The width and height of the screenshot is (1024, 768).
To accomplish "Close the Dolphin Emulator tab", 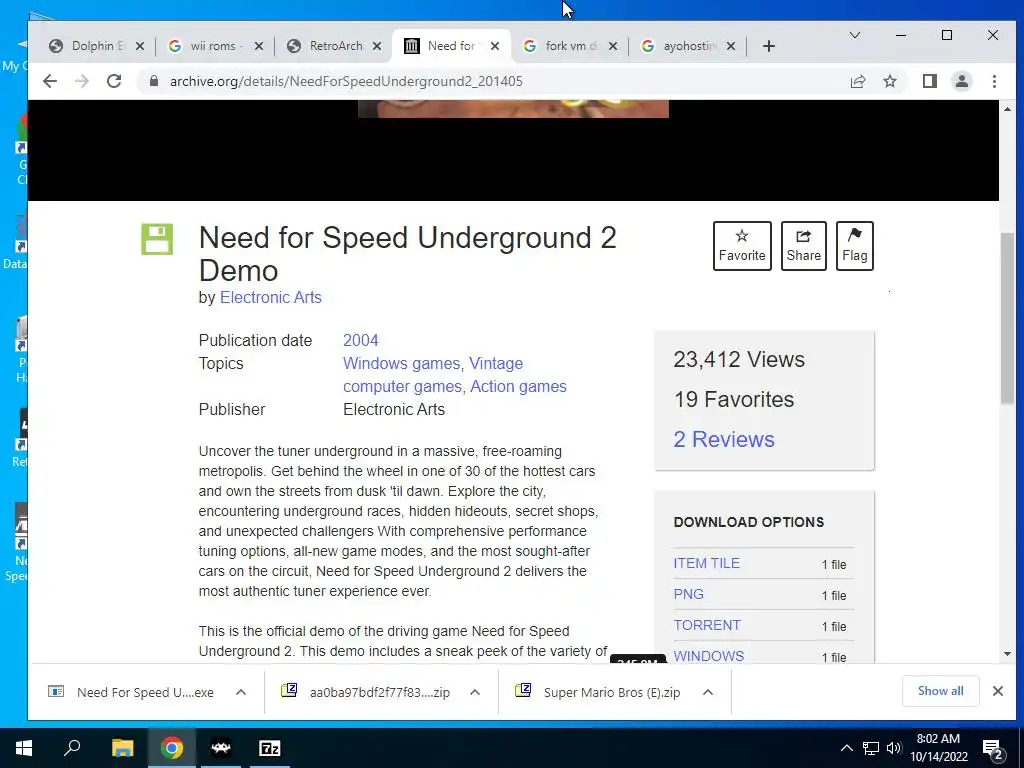I will point(140,46).
